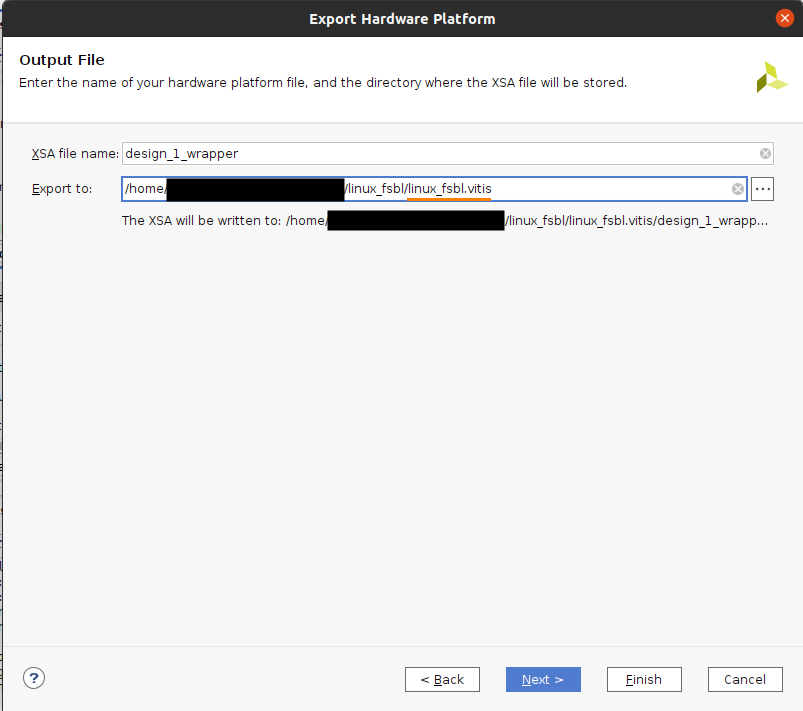The width and height of the screenshot is (803, 711).
Task: Cancel the export wizard
Action: point(745,679)
